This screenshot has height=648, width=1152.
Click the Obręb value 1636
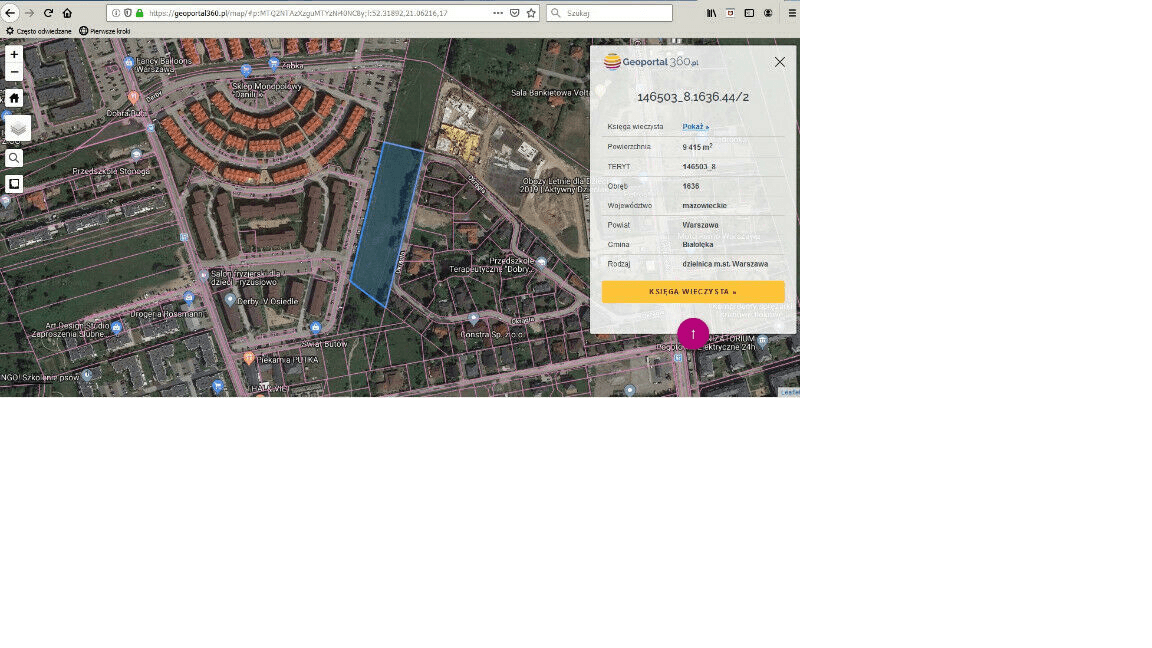691,186
